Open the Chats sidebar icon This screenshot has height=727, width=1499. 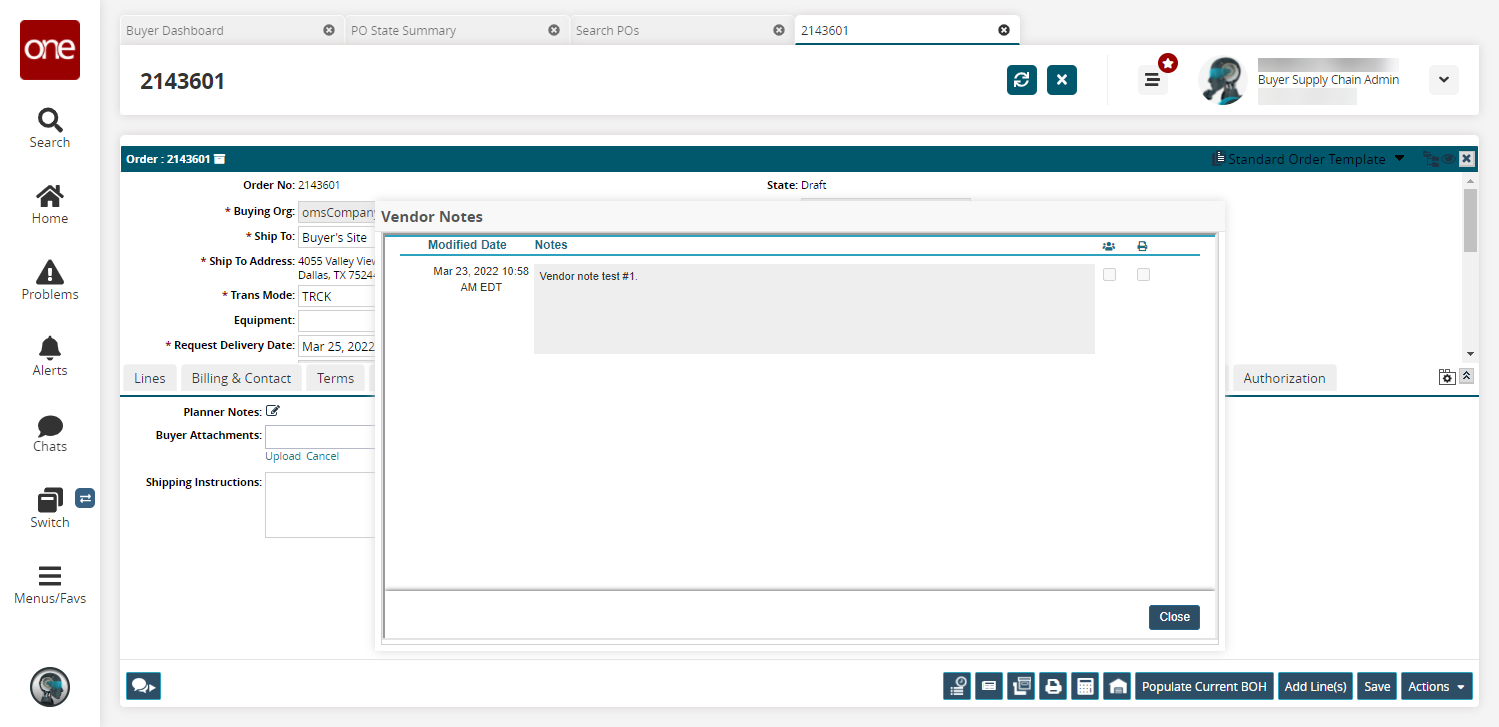pyautogui.click(x=50, y=433)
